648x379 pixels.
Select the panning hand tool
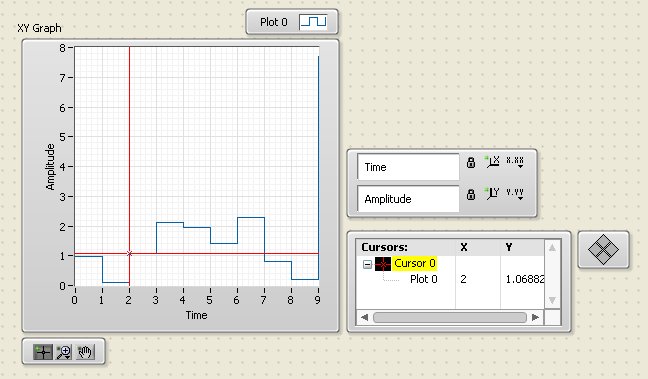tap(85, 352)
